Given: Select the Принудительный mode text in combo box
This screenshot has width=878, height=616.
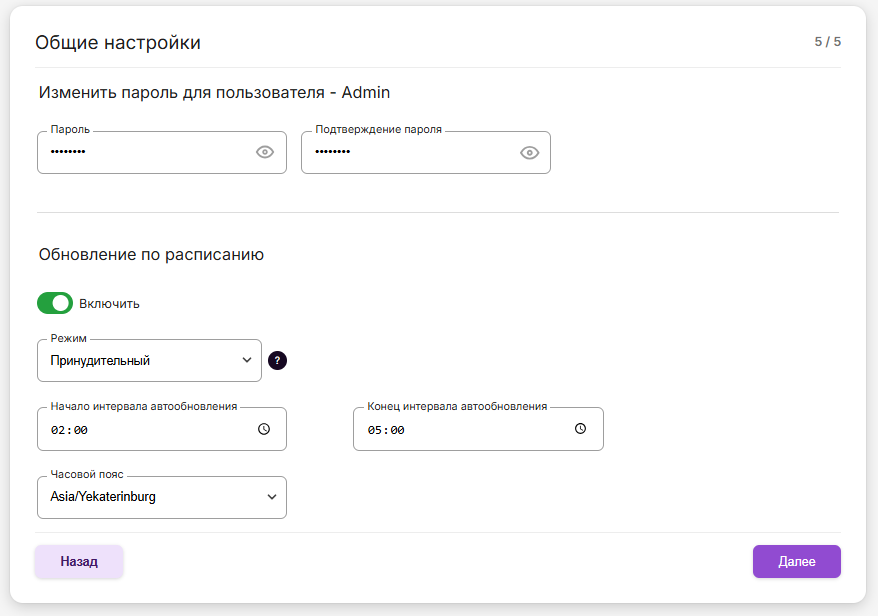Looking at the screenshot, I should pyautogui.click(x=101, y=360).
